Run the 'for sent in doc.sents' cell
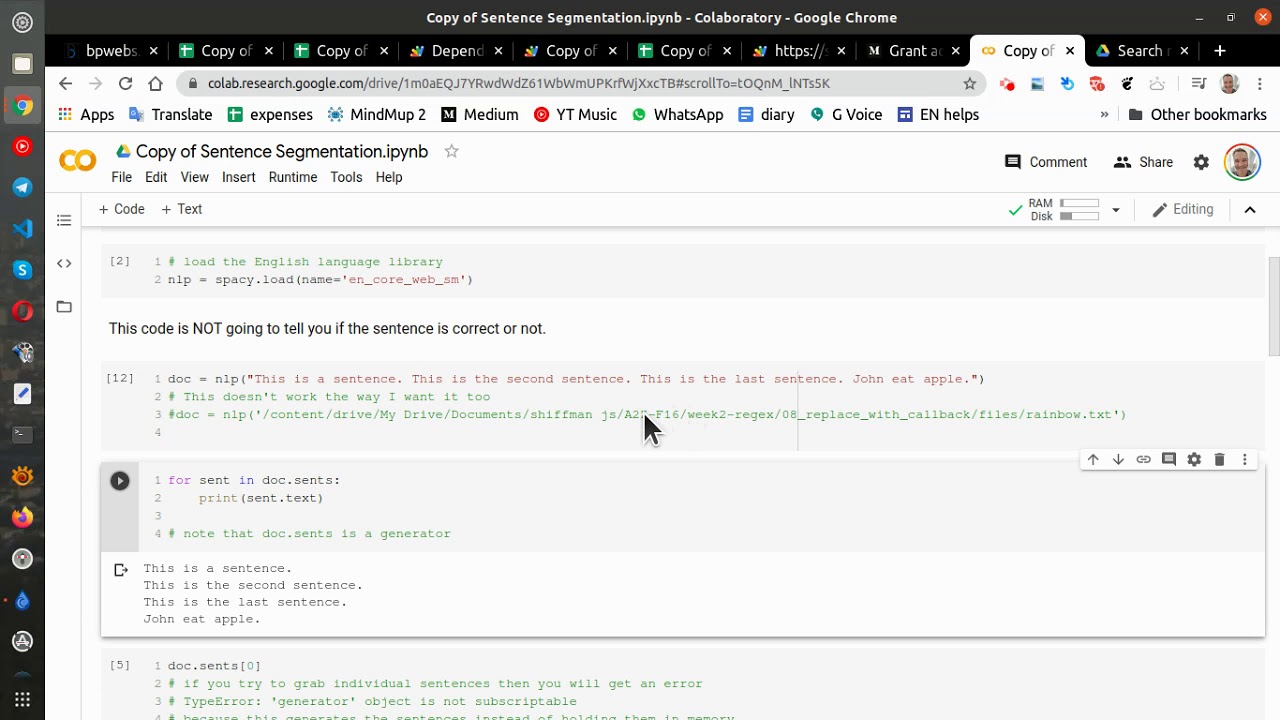This screenshot has height=720, width=1280. (x=120, y=481)
